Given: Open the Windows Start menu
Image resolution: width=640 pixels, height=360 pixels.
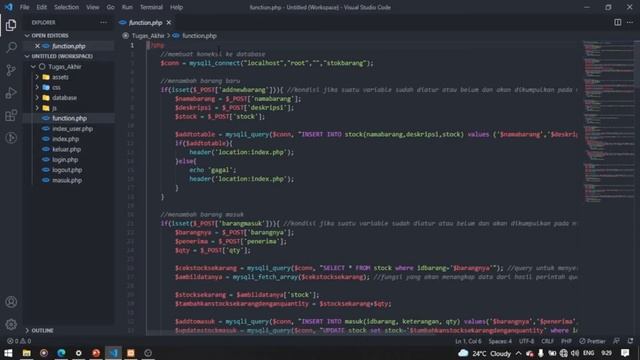Looking at the screenshot, I should (8, 353).
